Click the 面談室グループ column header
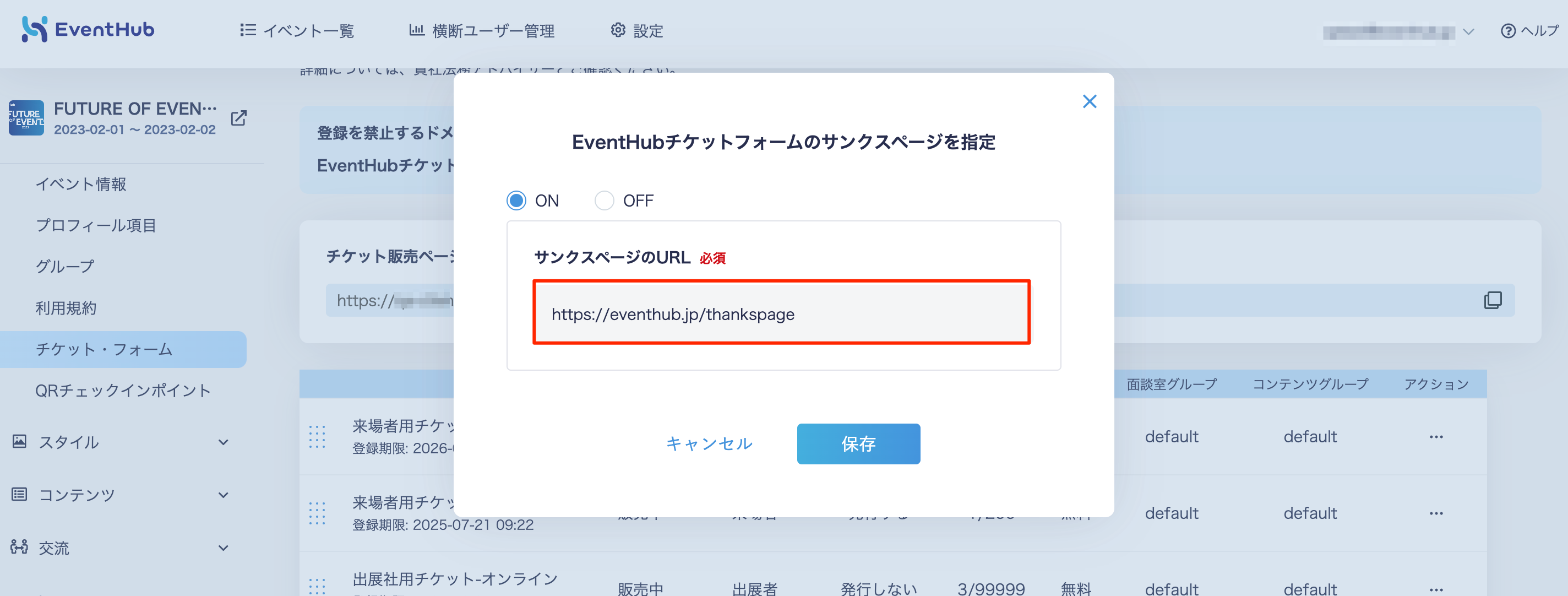 click(x=1172, y=384)
